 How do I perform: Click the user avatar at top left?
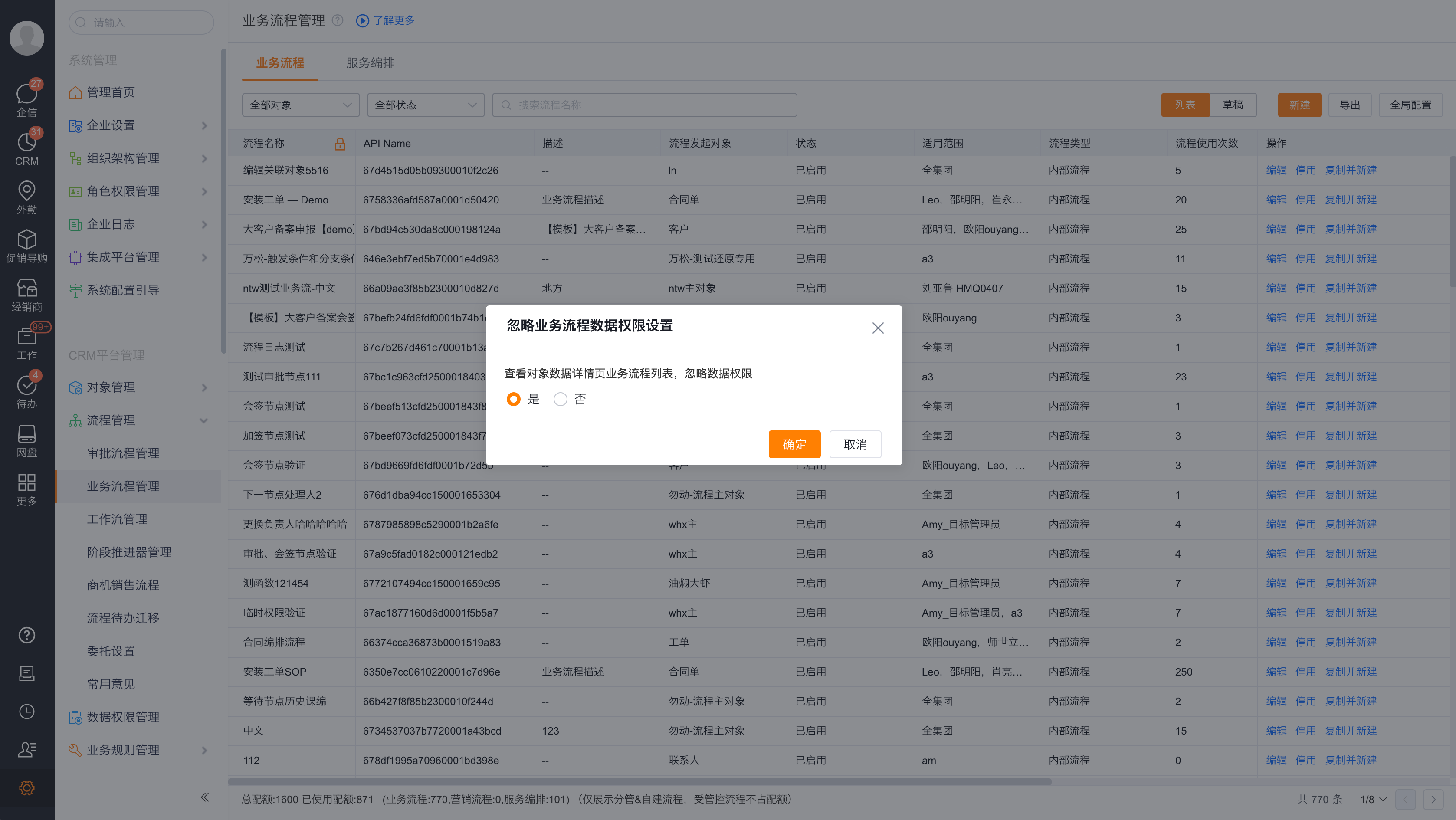[x=26, y=38]
